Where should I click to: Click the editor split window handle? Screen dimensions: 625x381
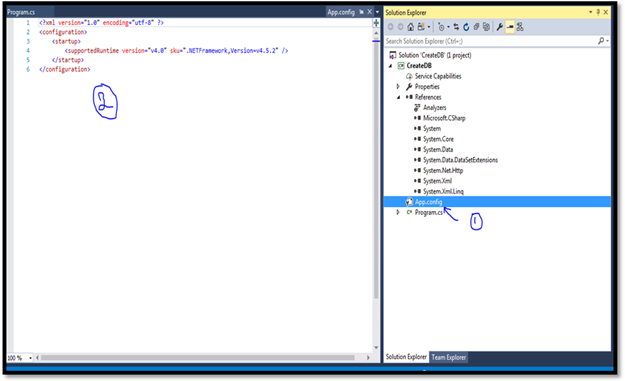(376, 24)
